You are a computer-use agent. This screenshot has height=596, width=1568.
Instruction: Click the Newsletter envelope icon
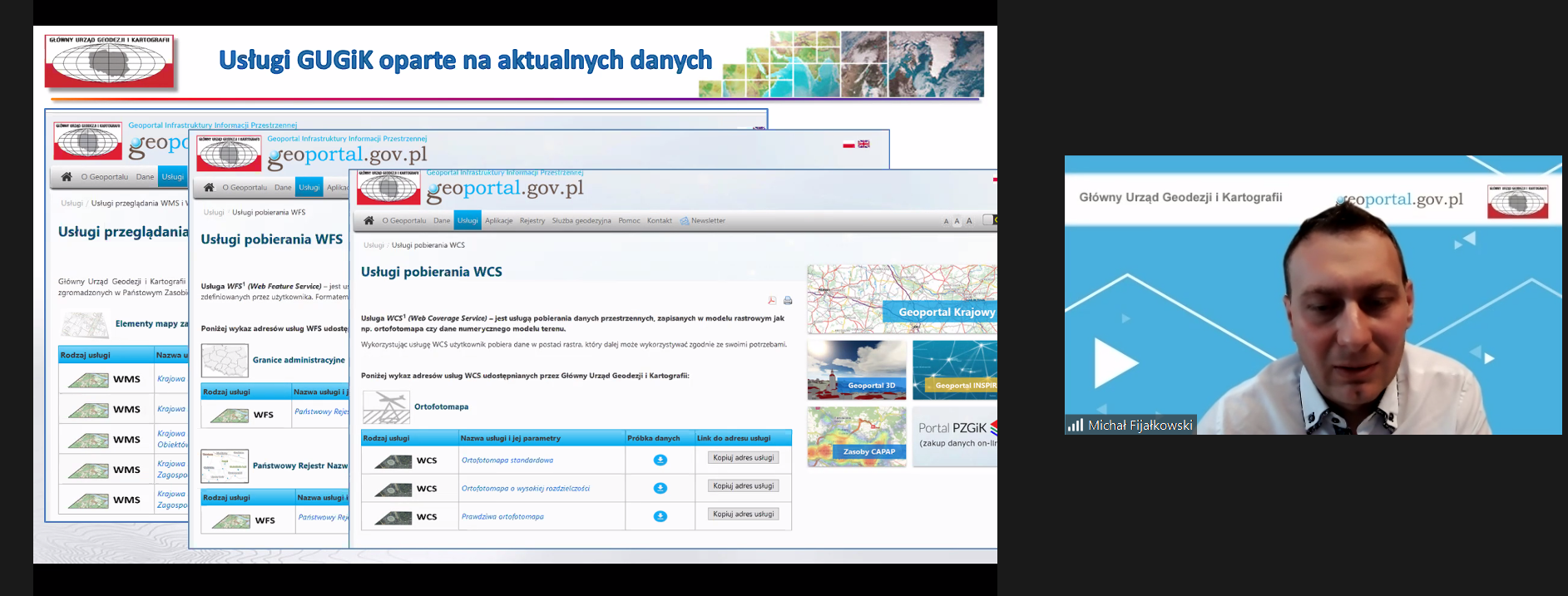click(x=685, y=221)
